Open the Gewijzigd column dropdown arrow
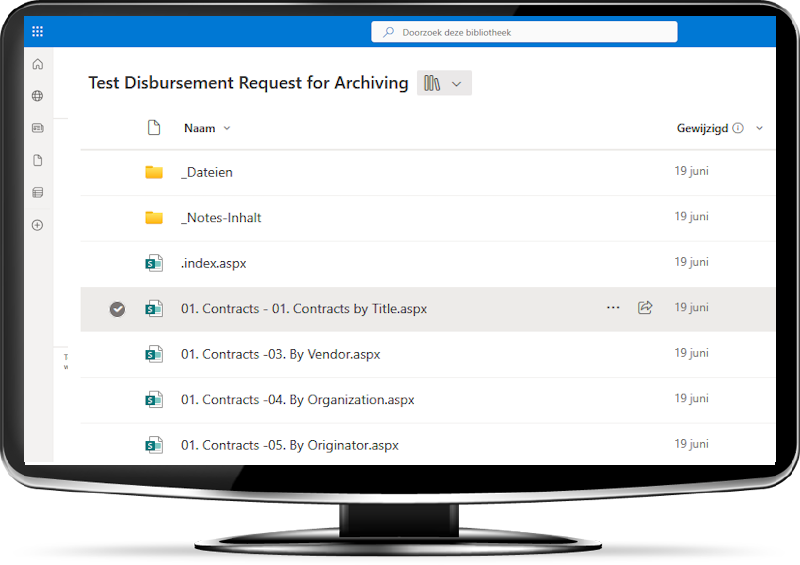The image size is (800, 565). [x=759, y=128]
